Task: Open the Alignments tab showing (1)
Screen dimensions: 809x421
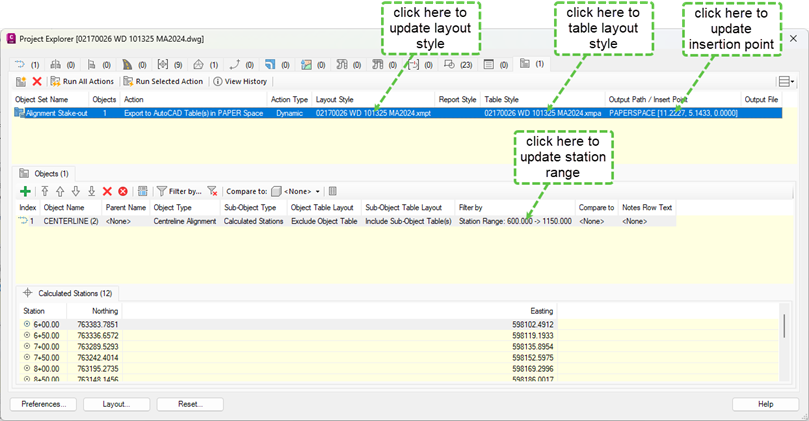Action: point(27,64)
